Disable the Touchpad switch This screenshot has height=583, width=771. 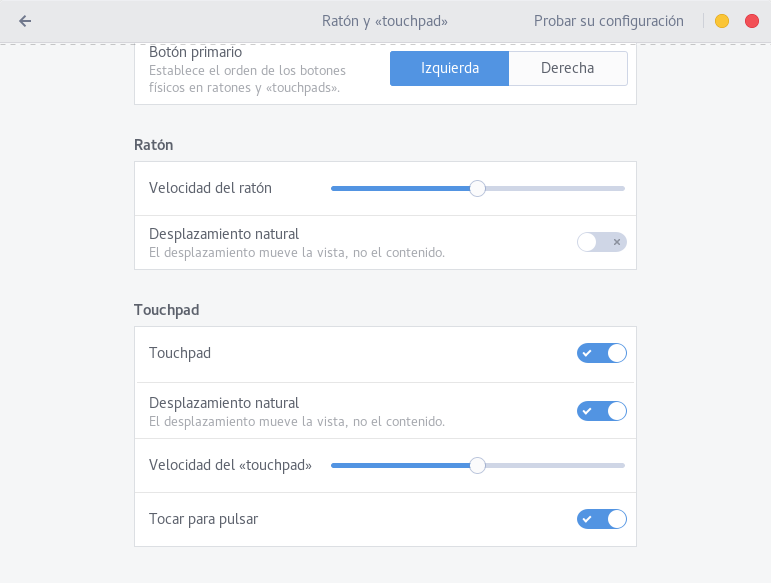point(601,353)
